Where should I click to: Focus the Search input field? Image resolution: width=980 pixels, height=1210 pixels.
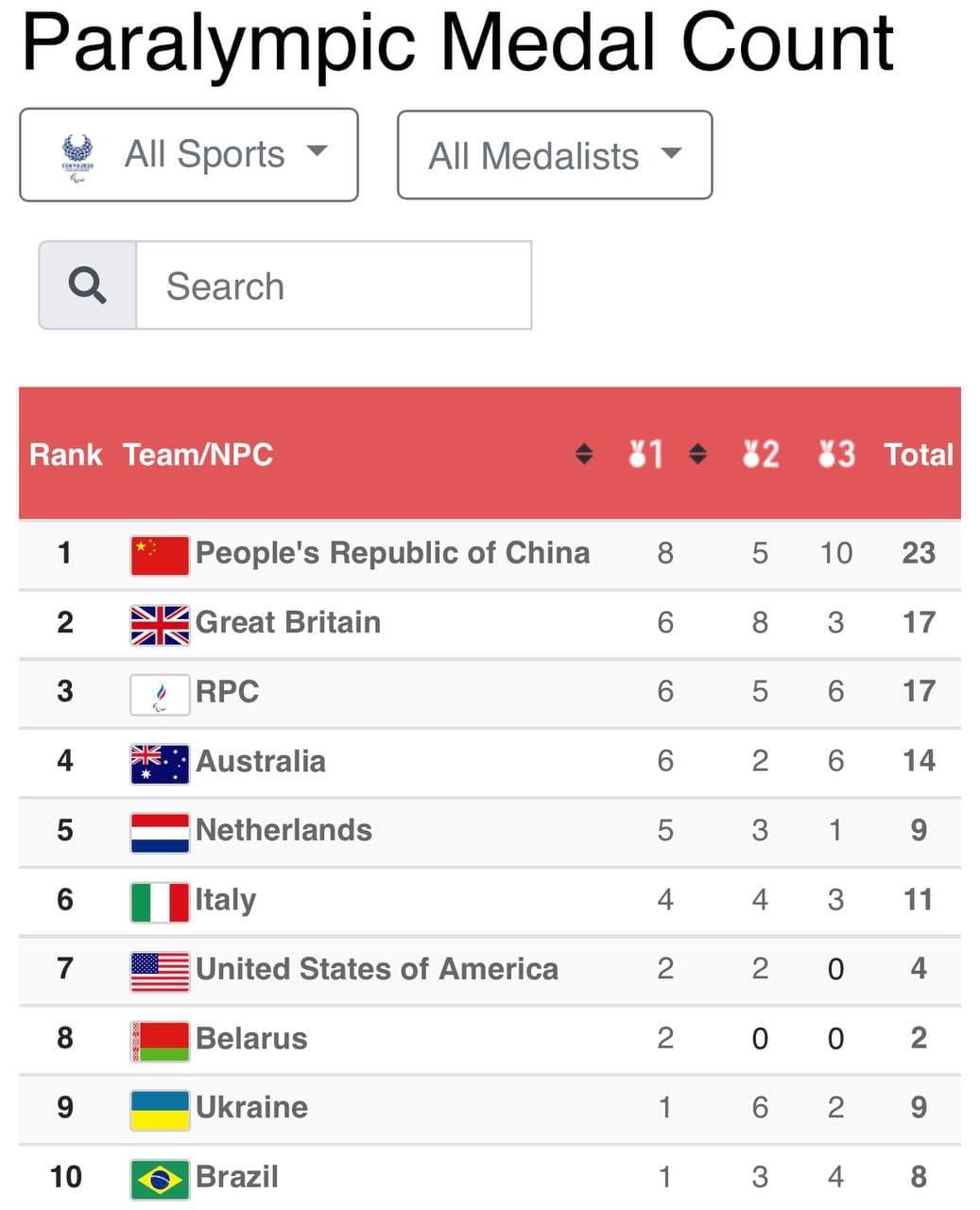coord(335,285)
